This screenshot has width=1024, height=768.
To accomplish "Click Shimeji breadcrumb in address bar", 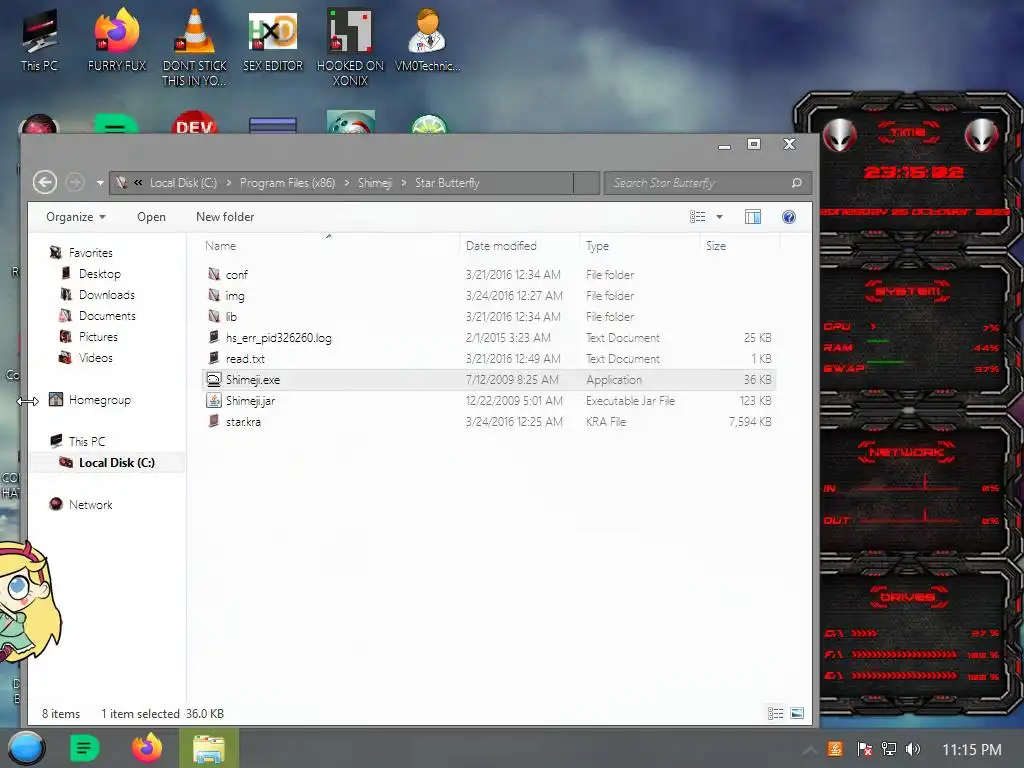I will 374,183.
